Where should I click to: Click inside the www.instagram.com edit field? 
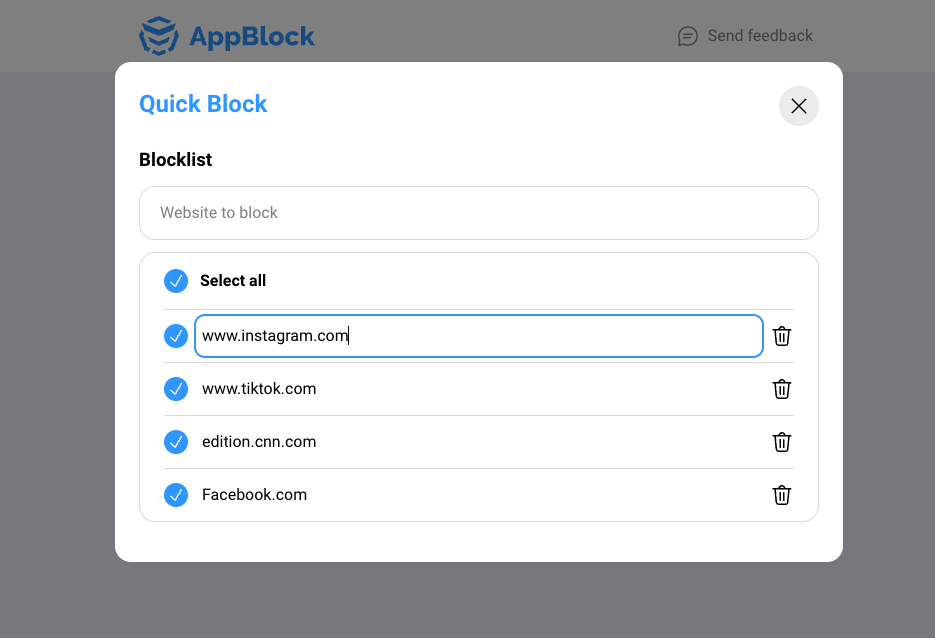pos(479,336)
